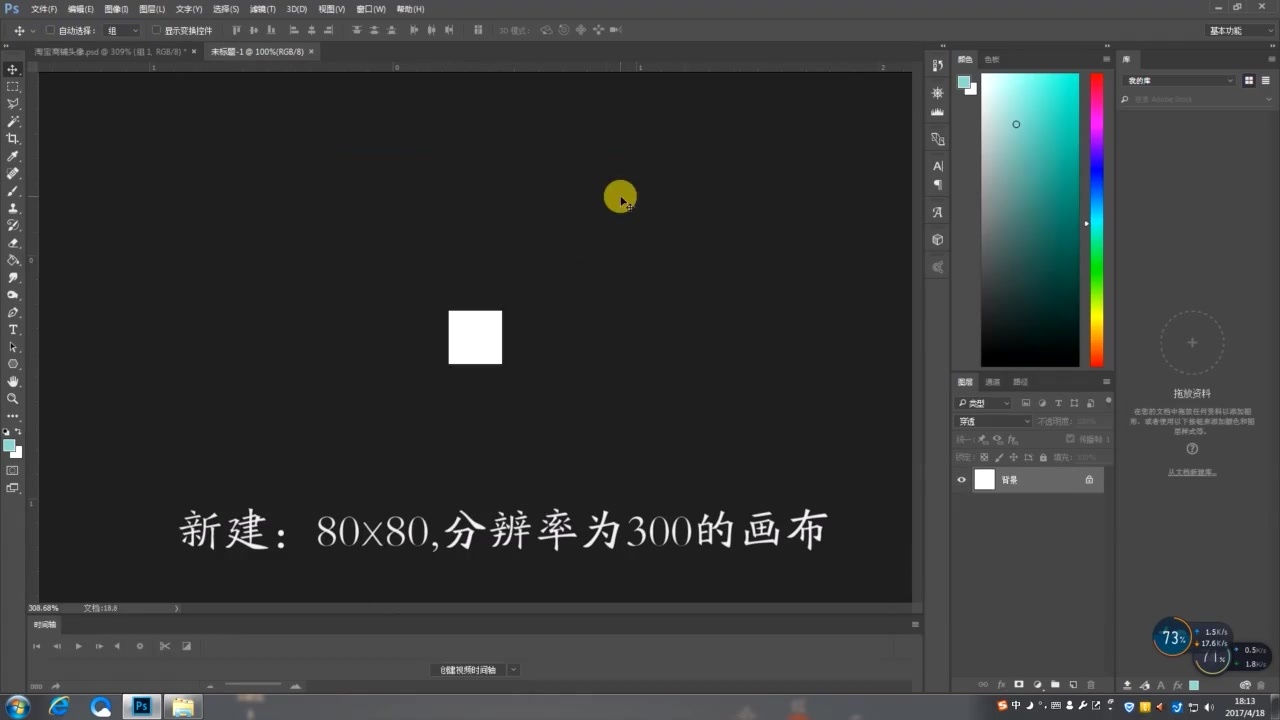Screen dimensions: 1280x720
Task: Play the timeline
Action: [x=78, y=646]
